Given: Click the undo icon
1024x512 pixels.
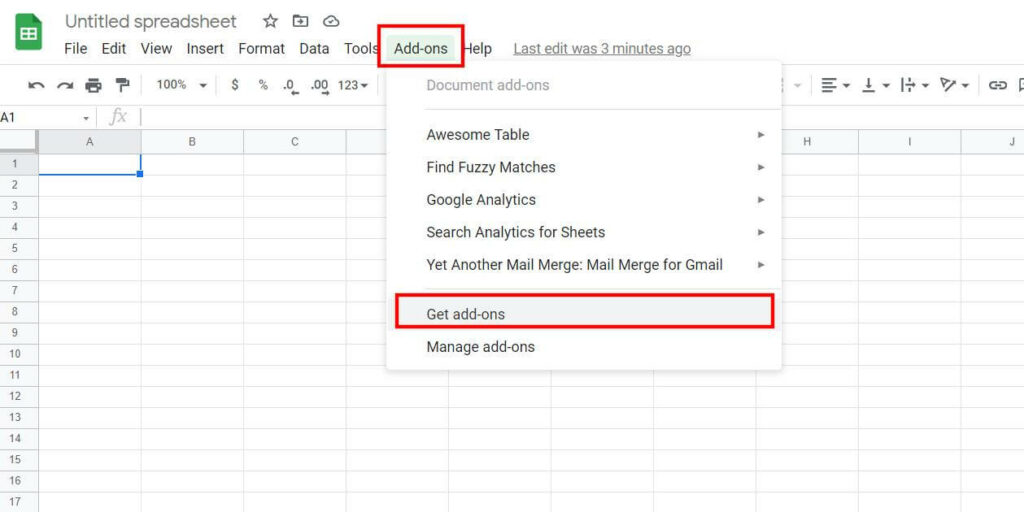Looking at the screenshot, I should tap(37, 85).
